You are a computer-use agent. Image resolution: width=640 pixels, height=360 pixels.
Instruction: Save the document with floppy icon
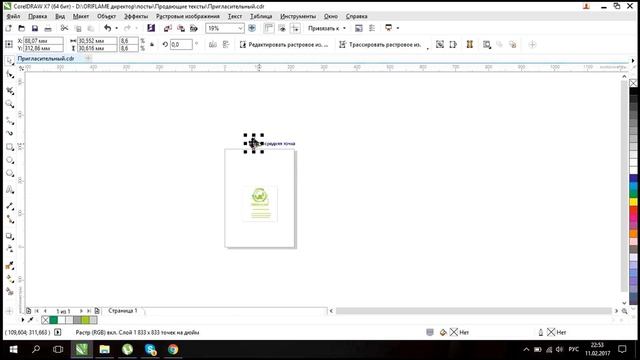pyautogui.click(x=35, y=28)
